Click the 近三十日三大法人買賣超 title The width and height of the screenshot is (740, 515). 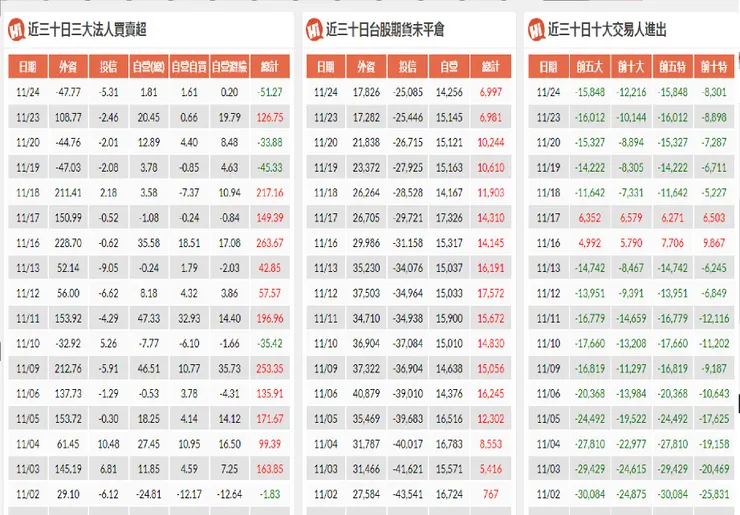pos(87,30)
